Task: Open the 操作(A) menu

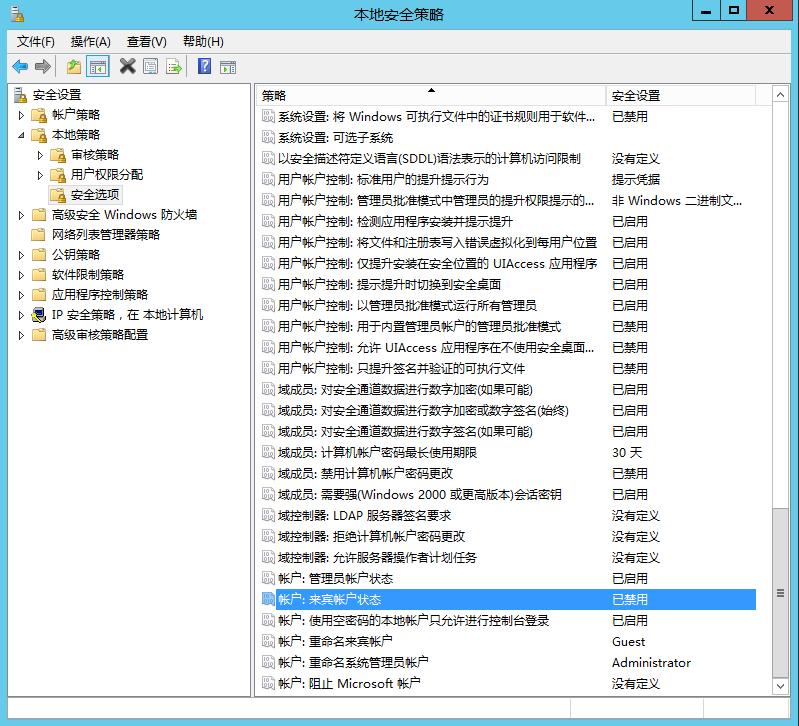Action: click(91, 42)
